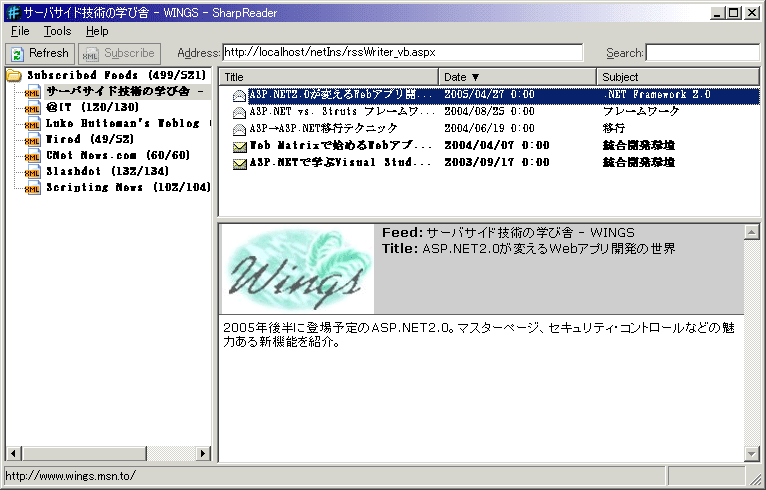Open the Tools menu
Screen dimensions: 766x490
pos(57,31)
